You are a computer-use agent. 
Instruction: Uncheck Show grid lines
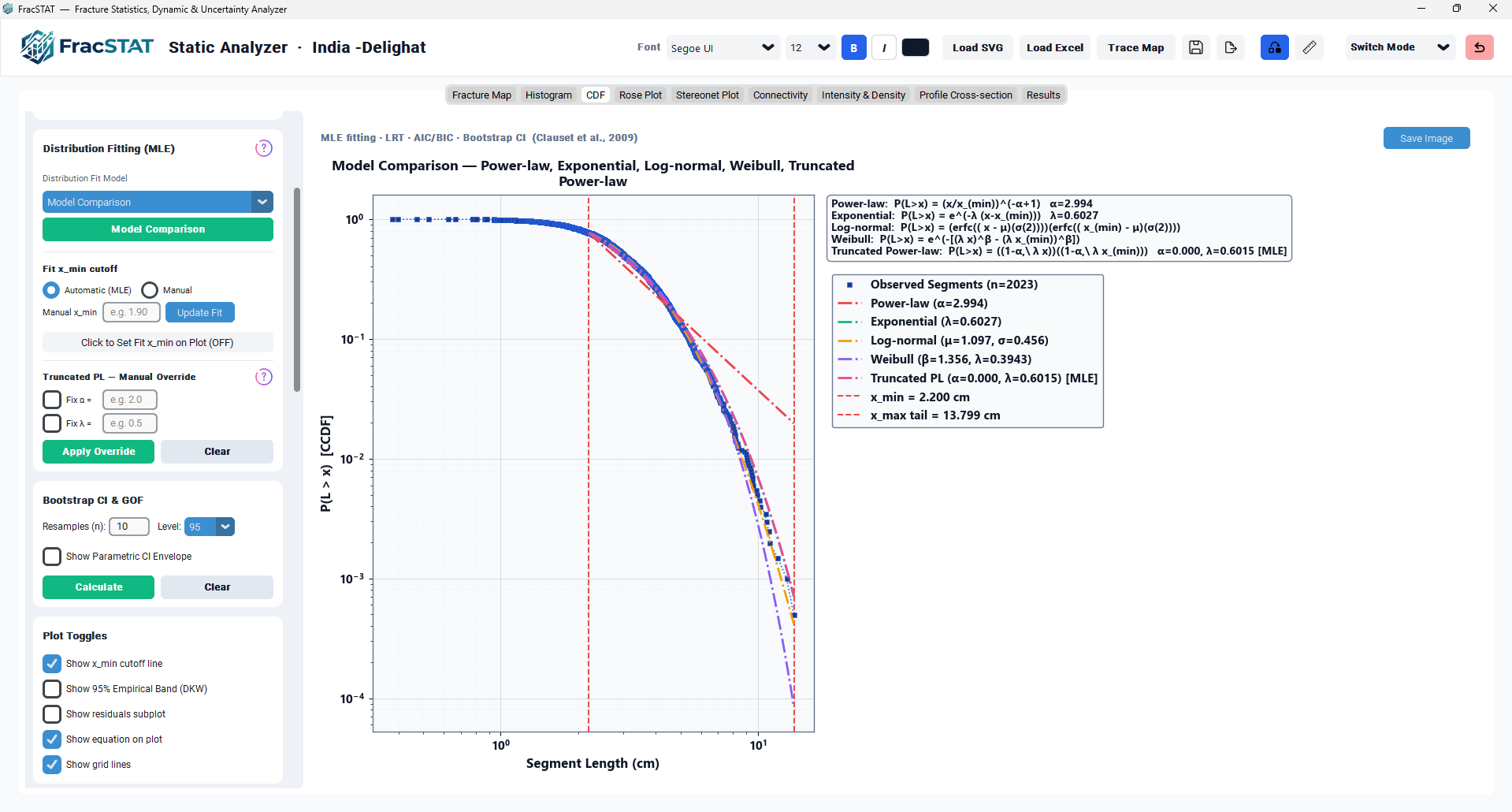click(52, 765)
